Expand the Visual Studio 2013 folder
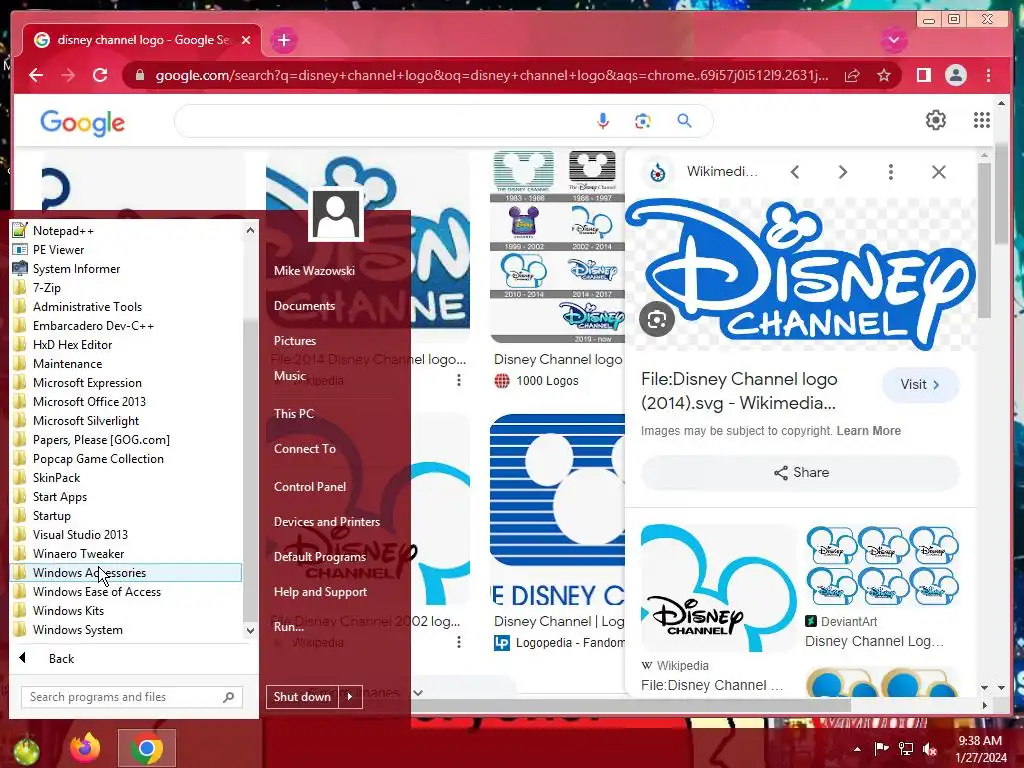The image size is (1024, 768). pos(126,534)
